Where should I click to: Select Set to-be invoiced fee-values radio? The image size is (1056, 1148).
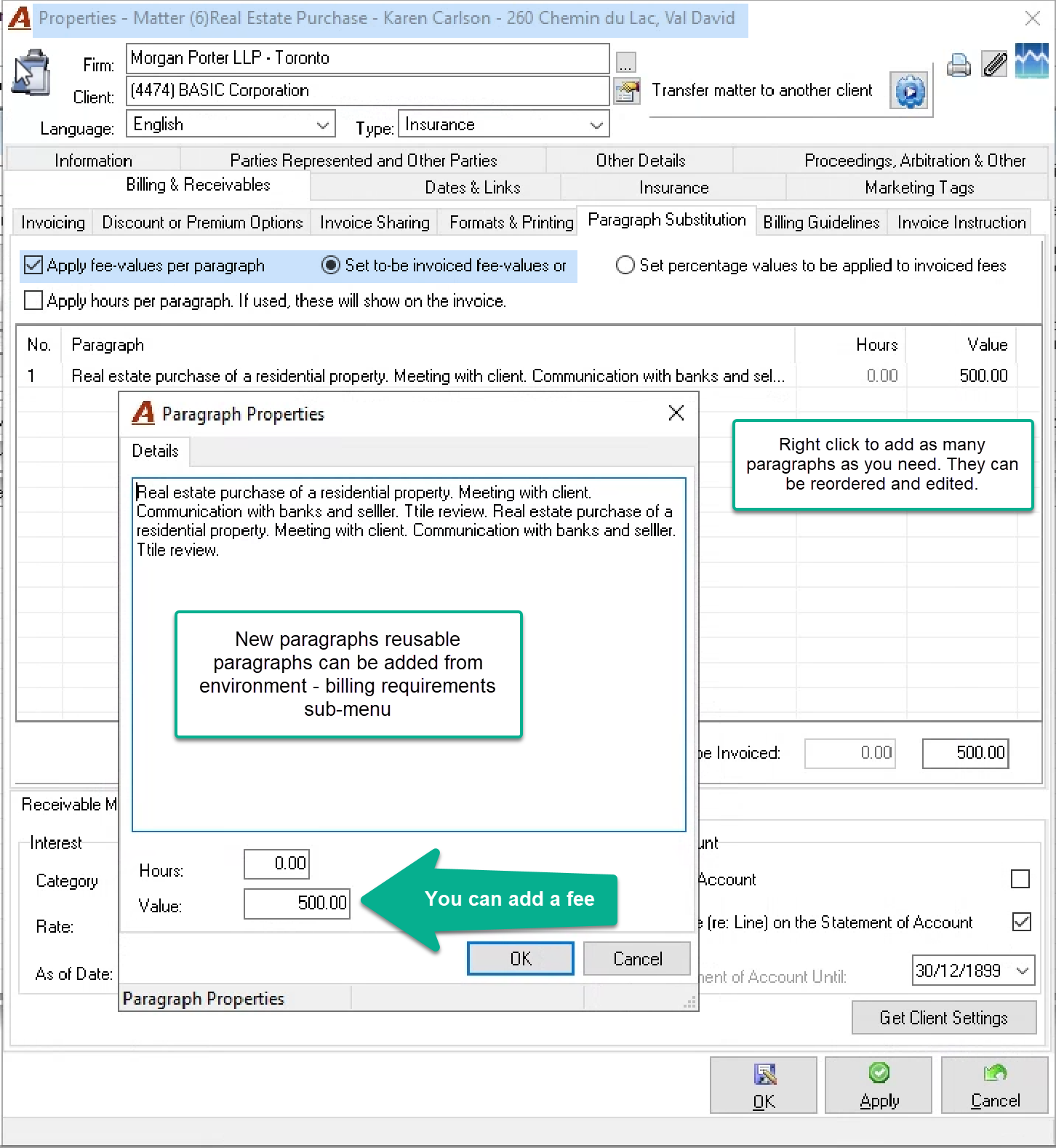[330, 265]
